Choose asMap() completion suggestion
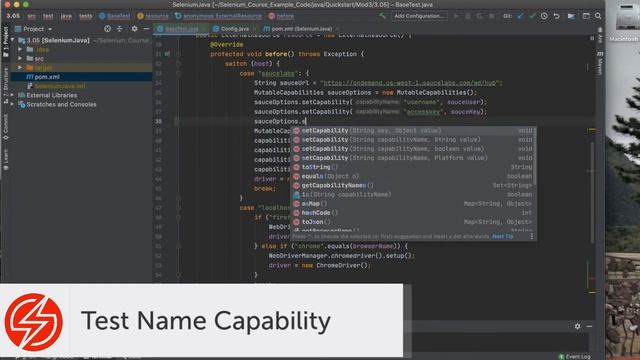Image resolution: width=640 pixels, height=360 pixels. [x=413, y=203]
